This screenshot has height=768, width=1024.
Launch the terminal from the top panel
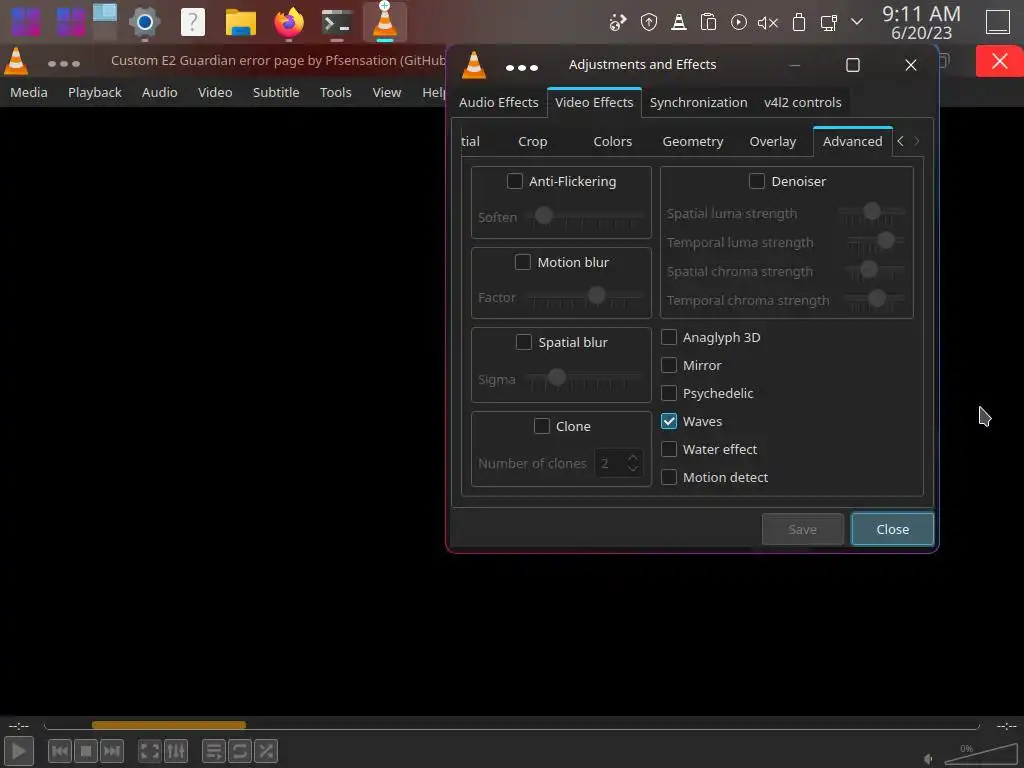coord(337,22)
